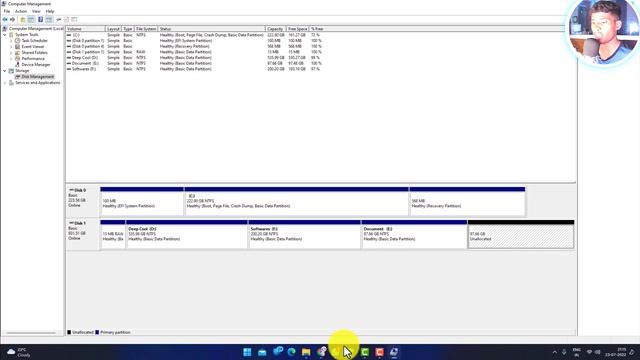Open the weather widget on the taskbar
The height and width of the screenshot is (360, 640).
18,352
